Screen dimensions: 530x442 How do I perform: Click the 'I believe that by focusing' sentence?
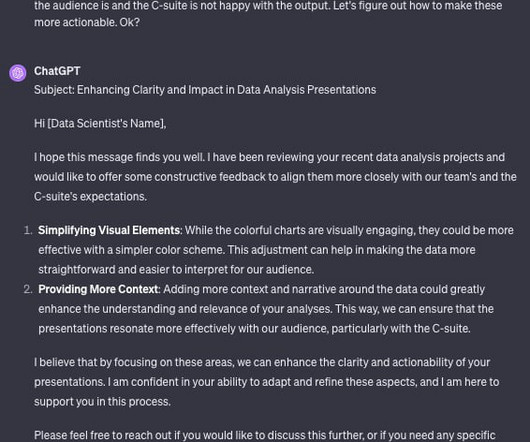click(x=262, y=362)
